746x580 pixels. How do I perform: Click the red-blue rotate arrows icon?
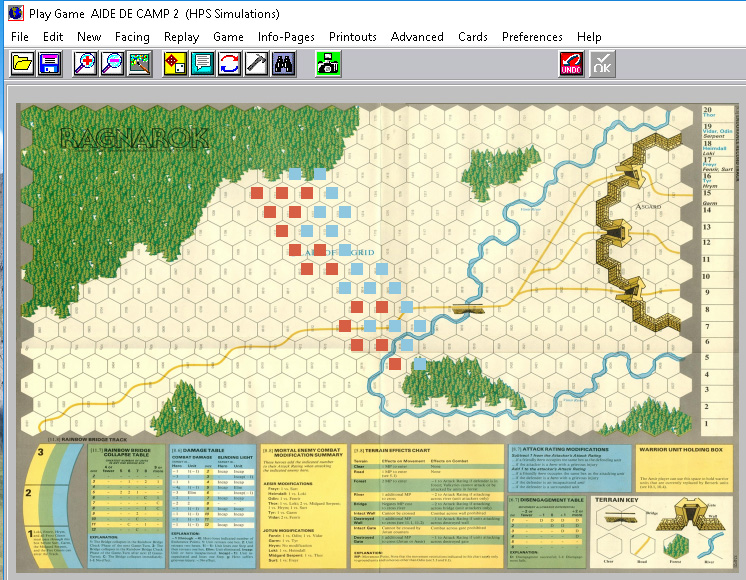(230, 63)
